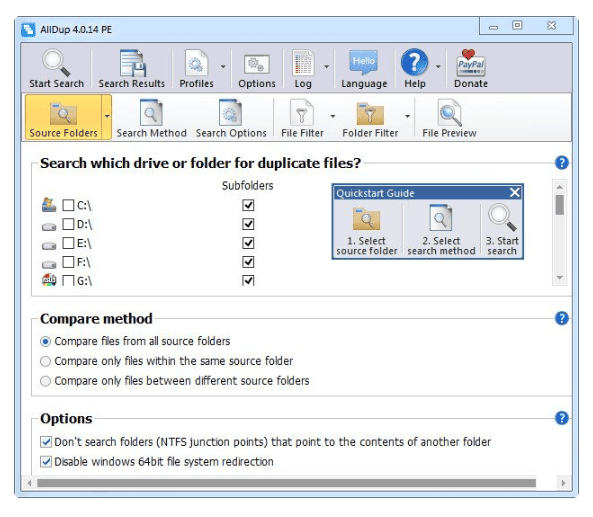The image size is (593, 517).
Task: Click the AllDup application title icon
Action: 28,29
